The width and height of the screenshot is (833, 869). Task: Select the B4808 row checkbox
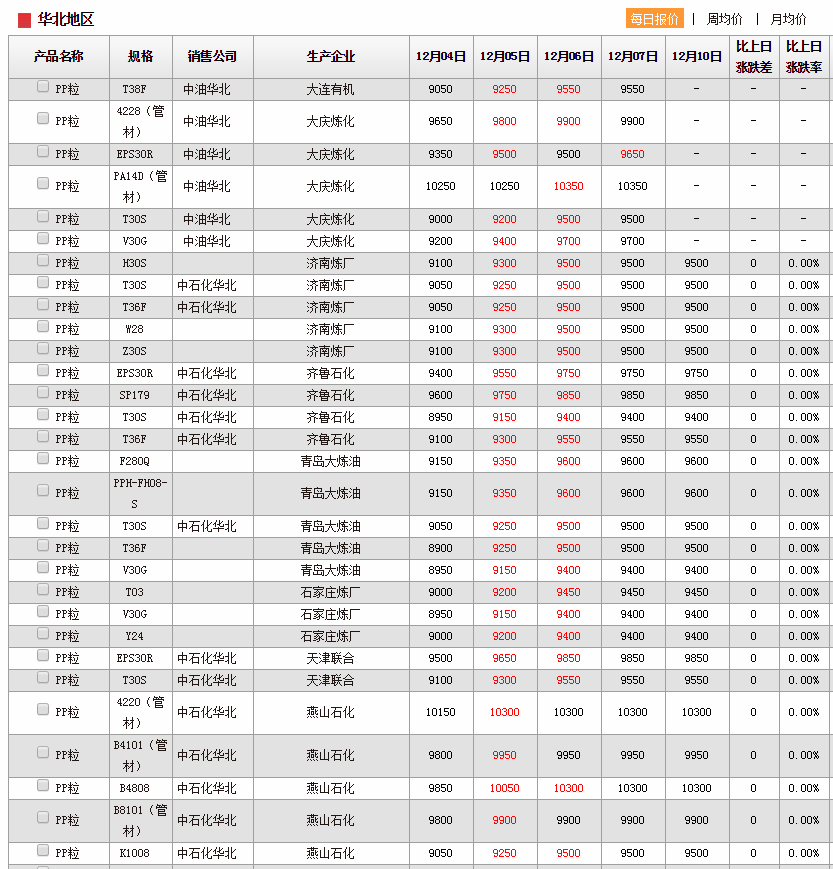click(x=43, y=786)
